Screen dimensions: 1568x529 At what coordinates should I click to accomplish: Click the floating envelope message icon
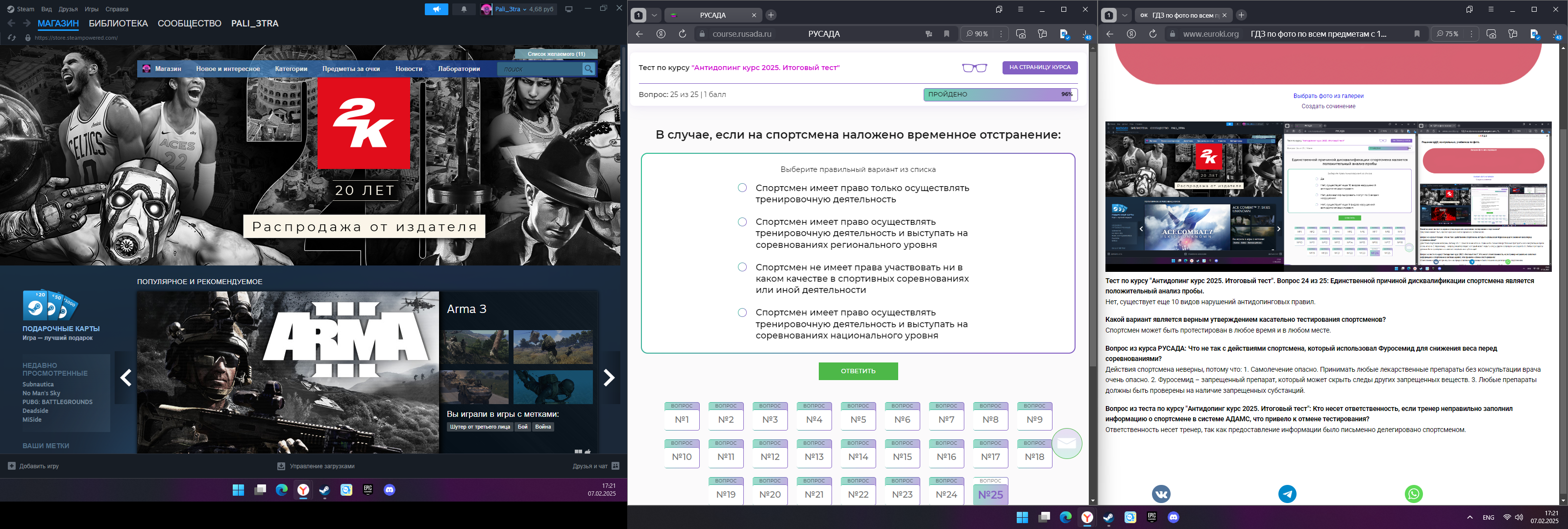(x=1066, y=444)
